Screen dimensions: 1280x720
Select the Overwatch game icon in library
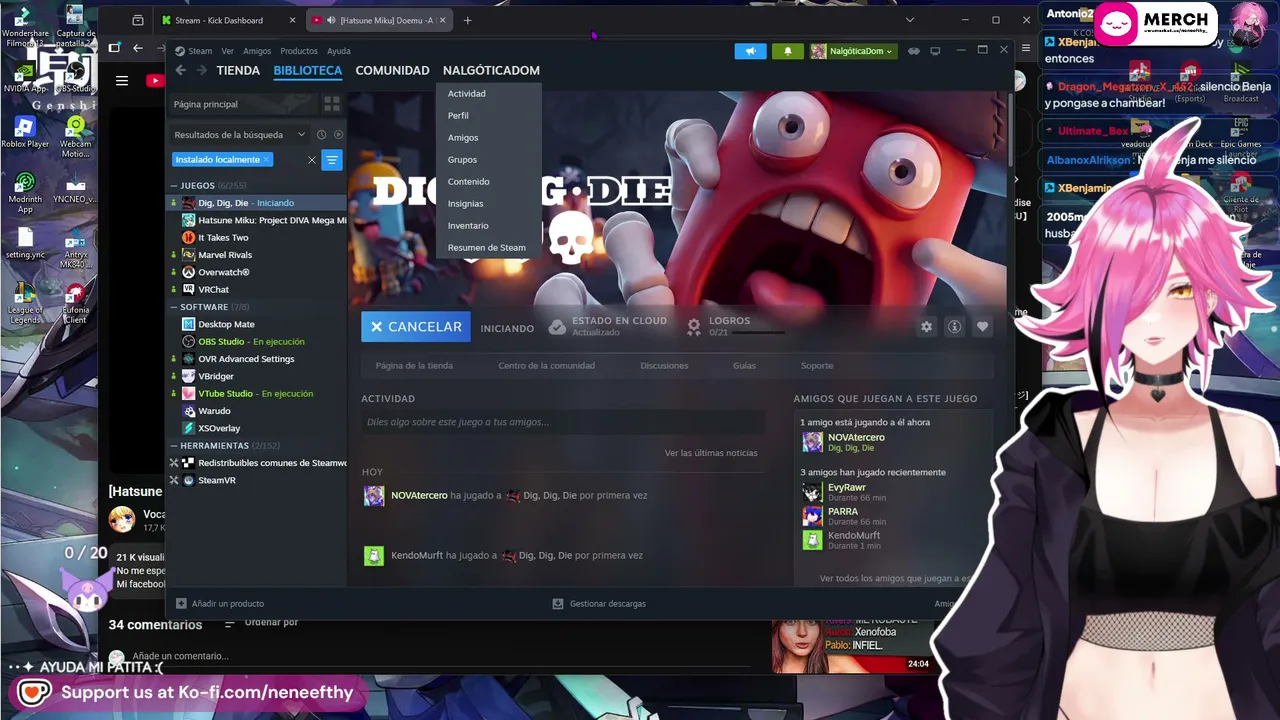pos(188,272)
